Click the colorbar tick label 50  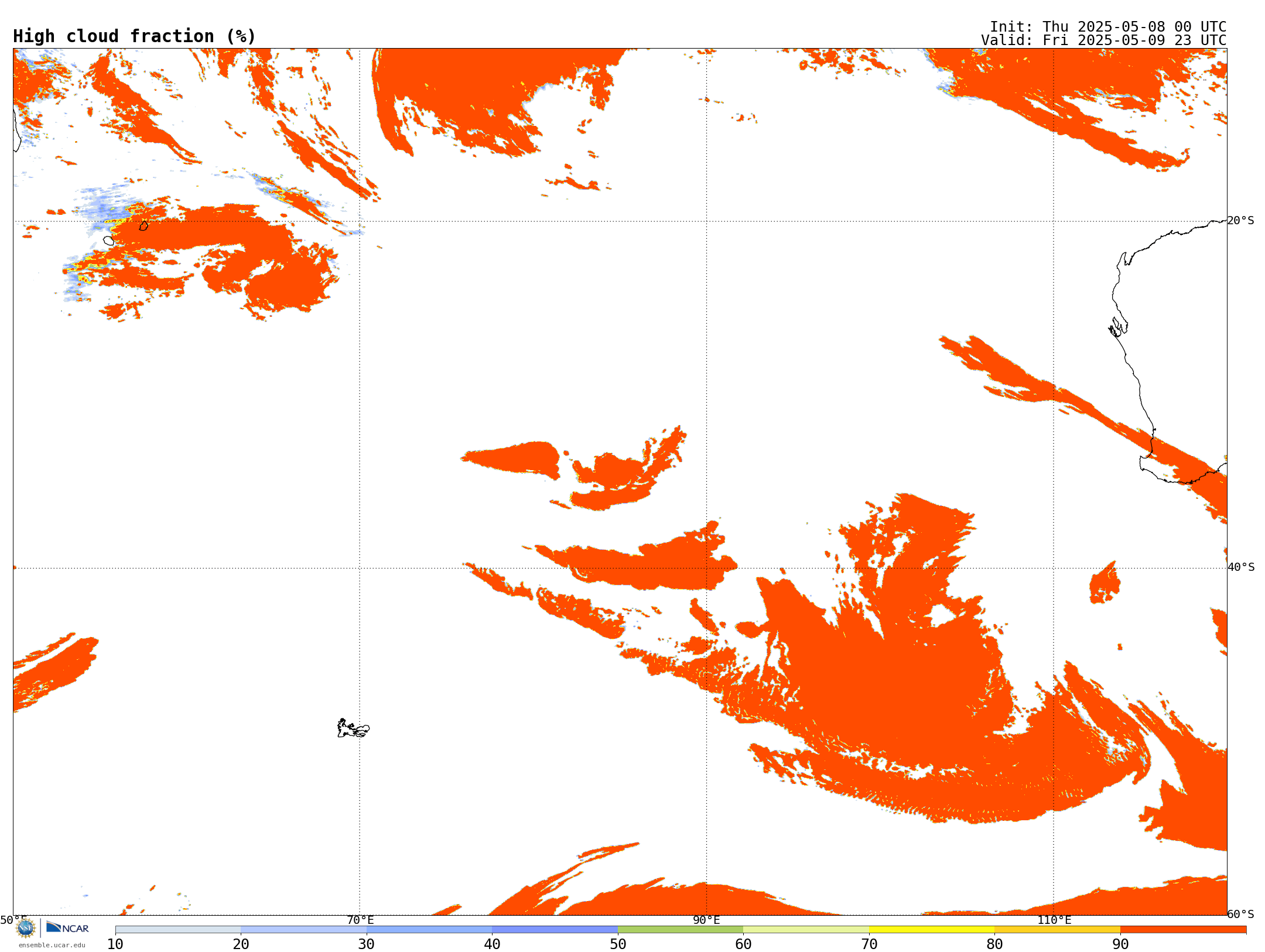click(x=618, y=944)
